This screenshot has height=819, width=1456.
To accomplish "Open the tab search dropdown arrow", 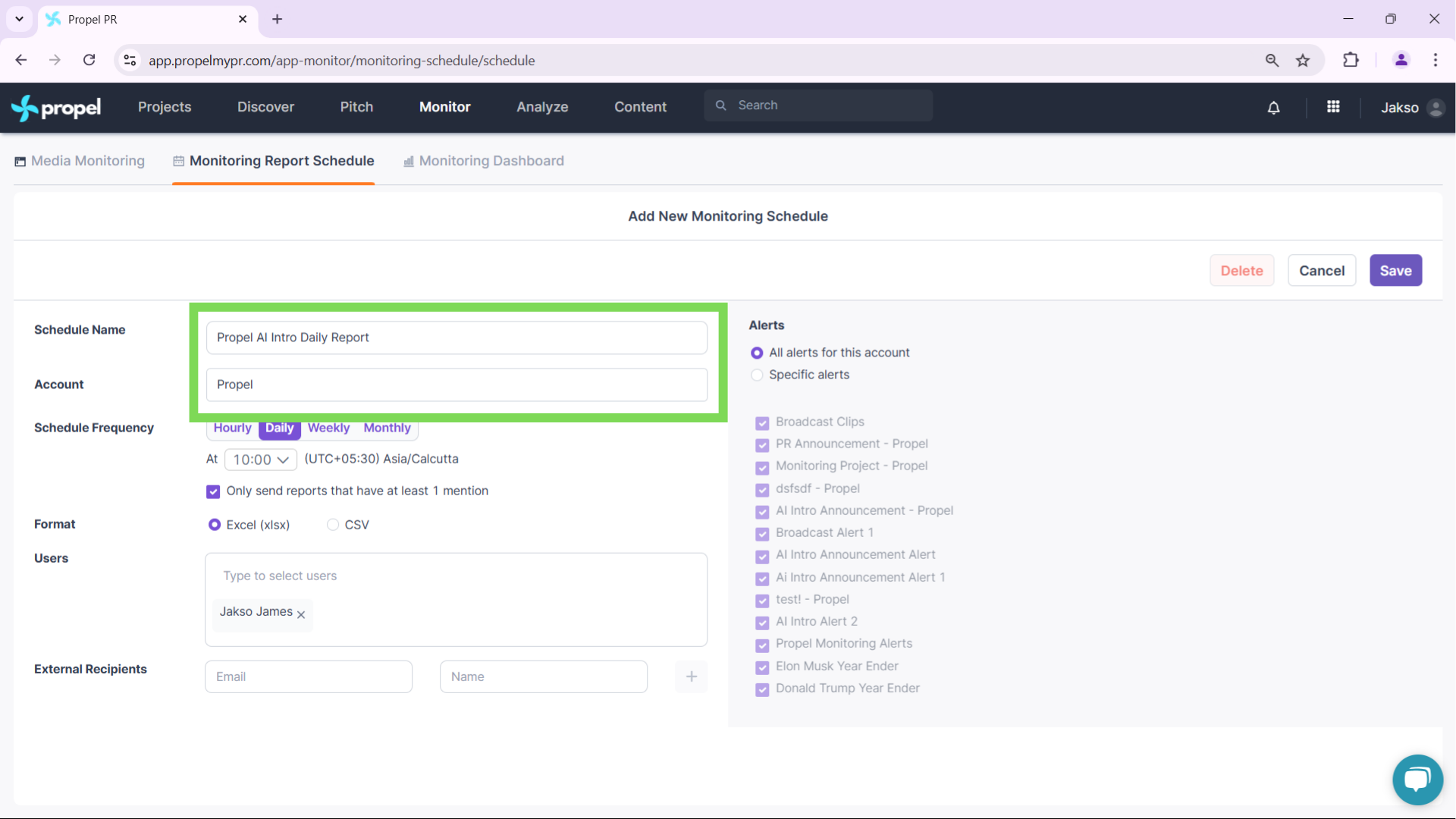I will coord(19,19).
